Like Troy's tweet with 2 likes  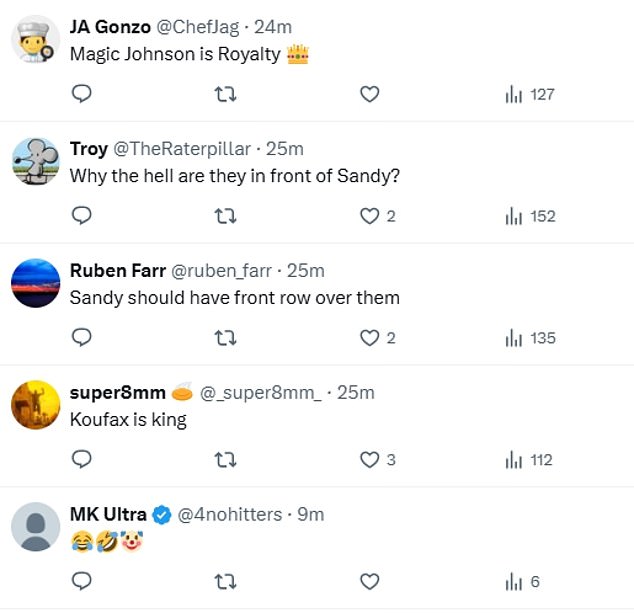coord(370,216)
